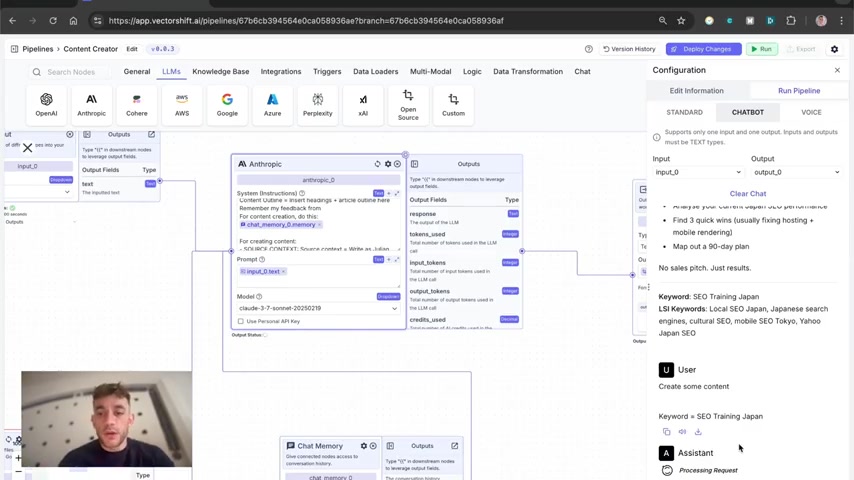The image size is (854, 480).
Task: Choose the Google LLM node
Action: pos(227,105)
